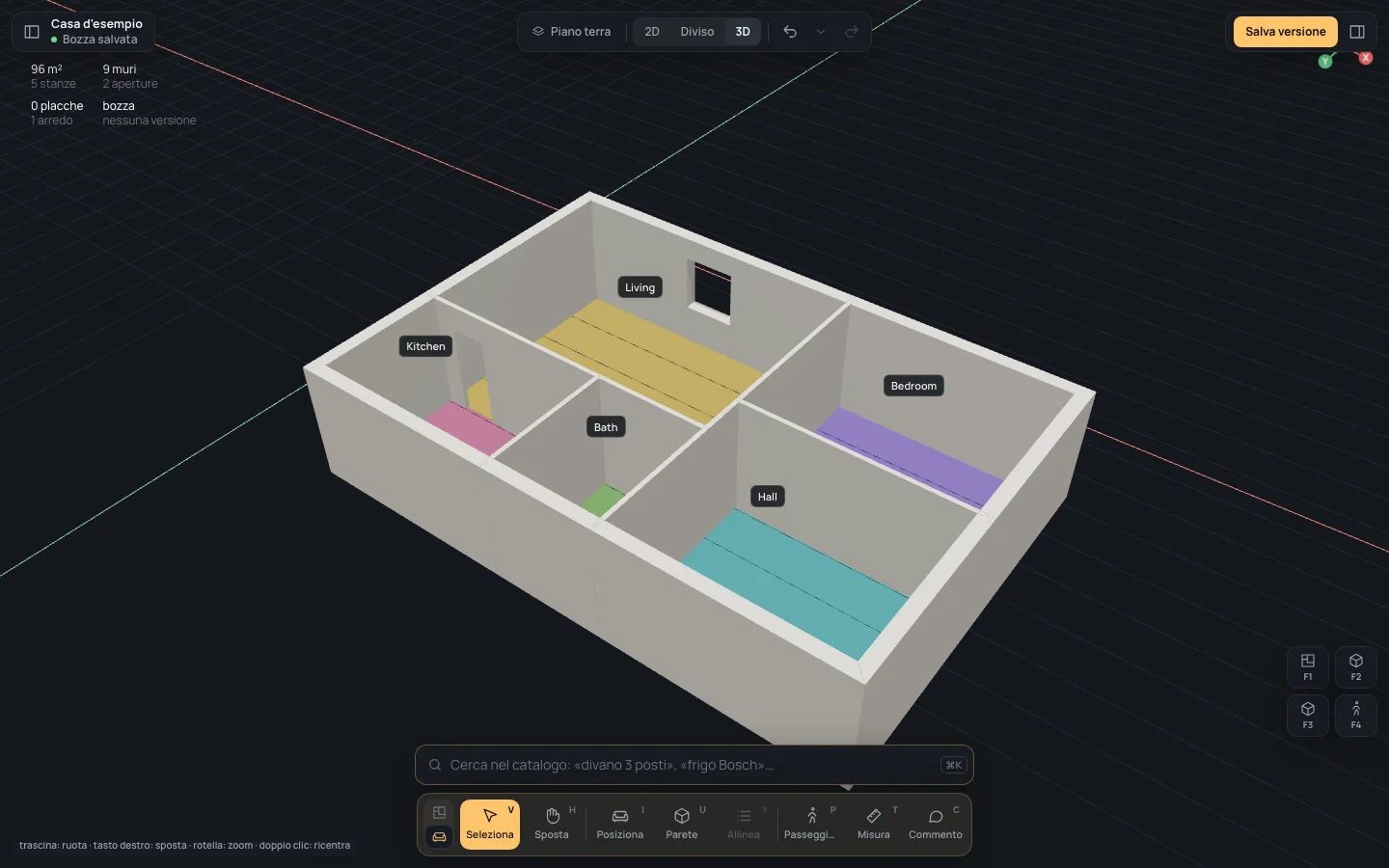
Task: Focus the catalog search field
Action: 694,765
